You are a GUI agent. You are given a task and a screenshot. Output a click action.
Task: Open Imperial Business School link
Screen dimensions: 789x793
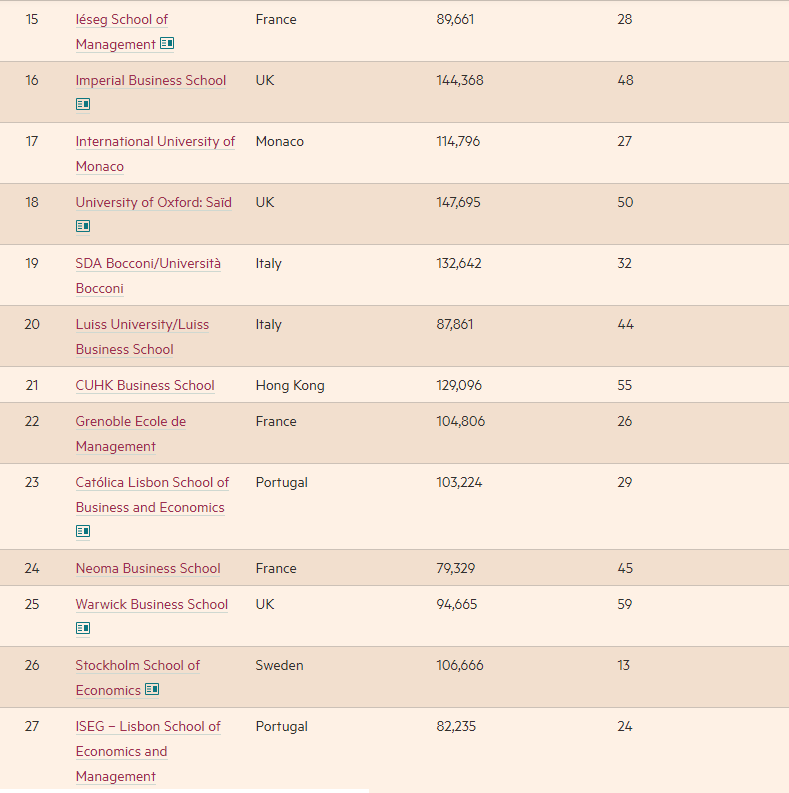[x=151, y=80]
